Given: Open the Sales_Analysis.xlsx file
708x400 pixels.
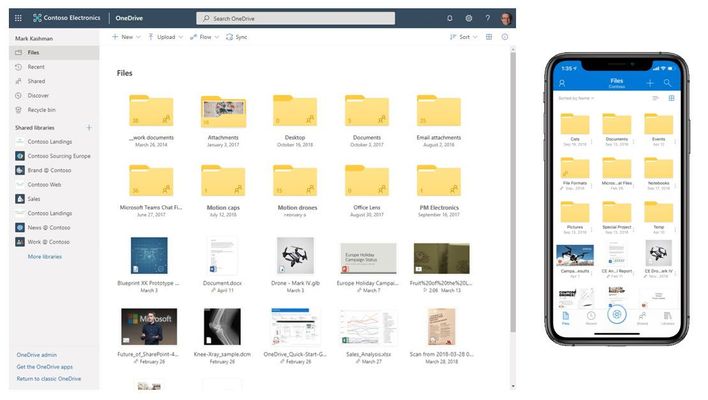Looking at the screenshot, I should [368, 328].
